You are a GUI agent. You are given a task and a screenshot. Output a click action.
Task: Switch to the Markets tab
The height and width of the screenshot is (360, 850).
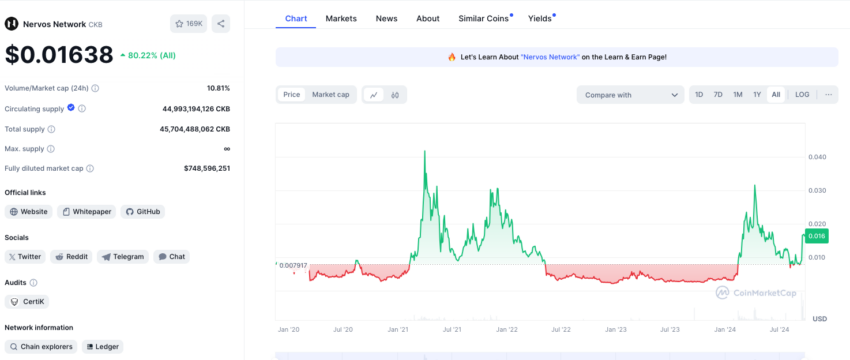pos(341,18)
